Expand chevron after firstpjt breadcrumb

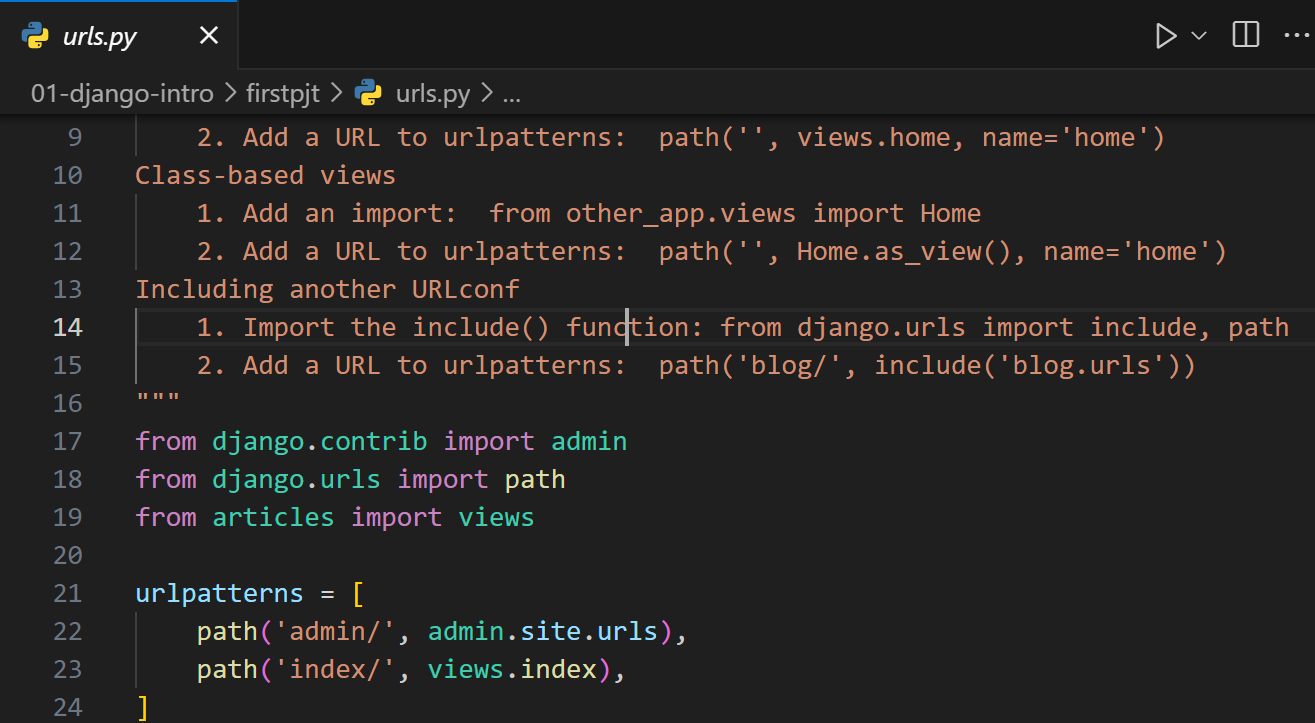coord(336,94)
